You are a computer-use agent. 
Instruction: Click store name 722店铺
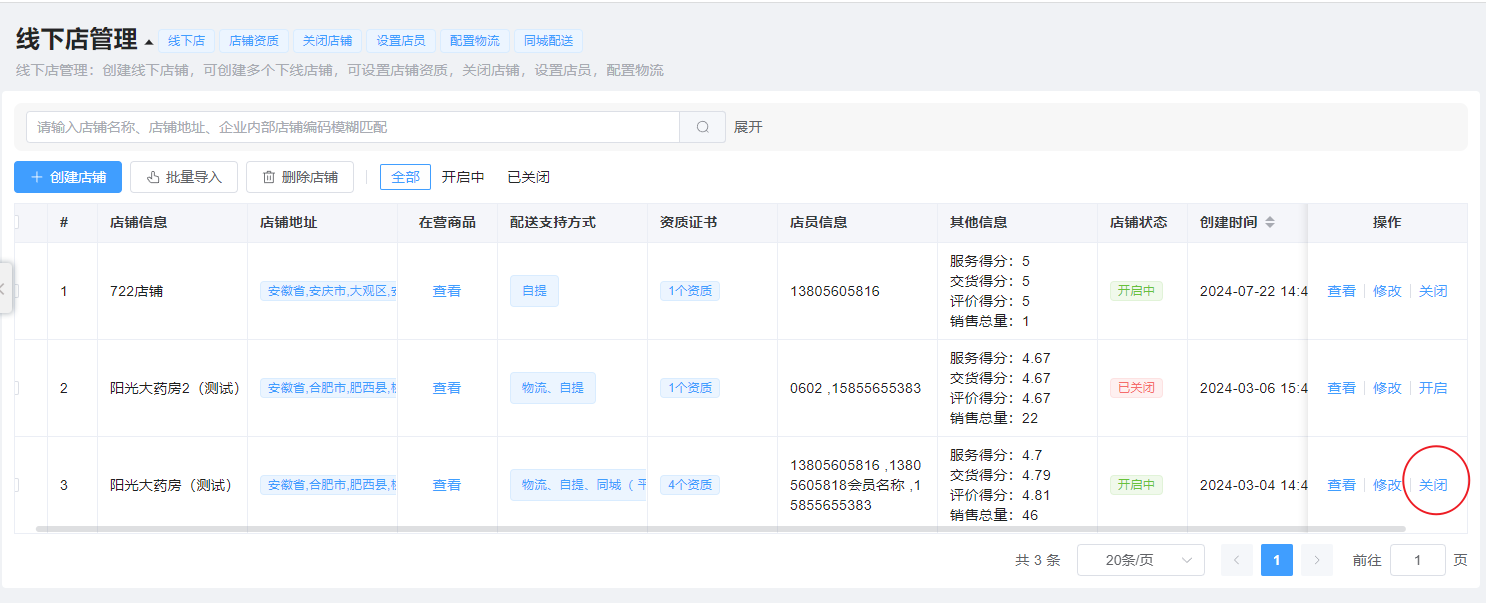136,291
